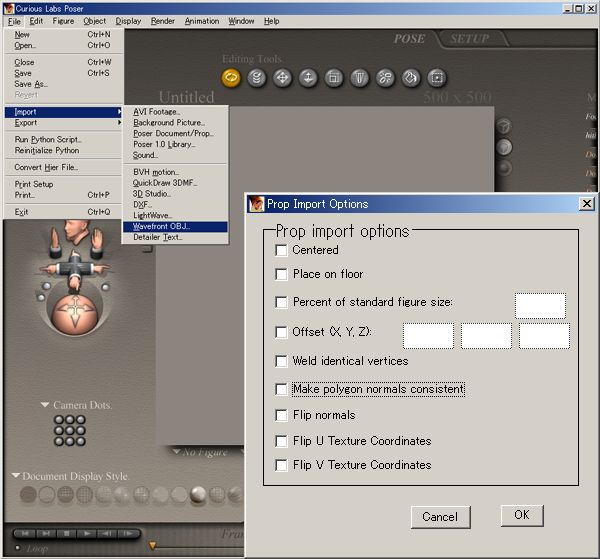
Task: Choose Smooth Lined display style sphere
Action: [217, 494]
